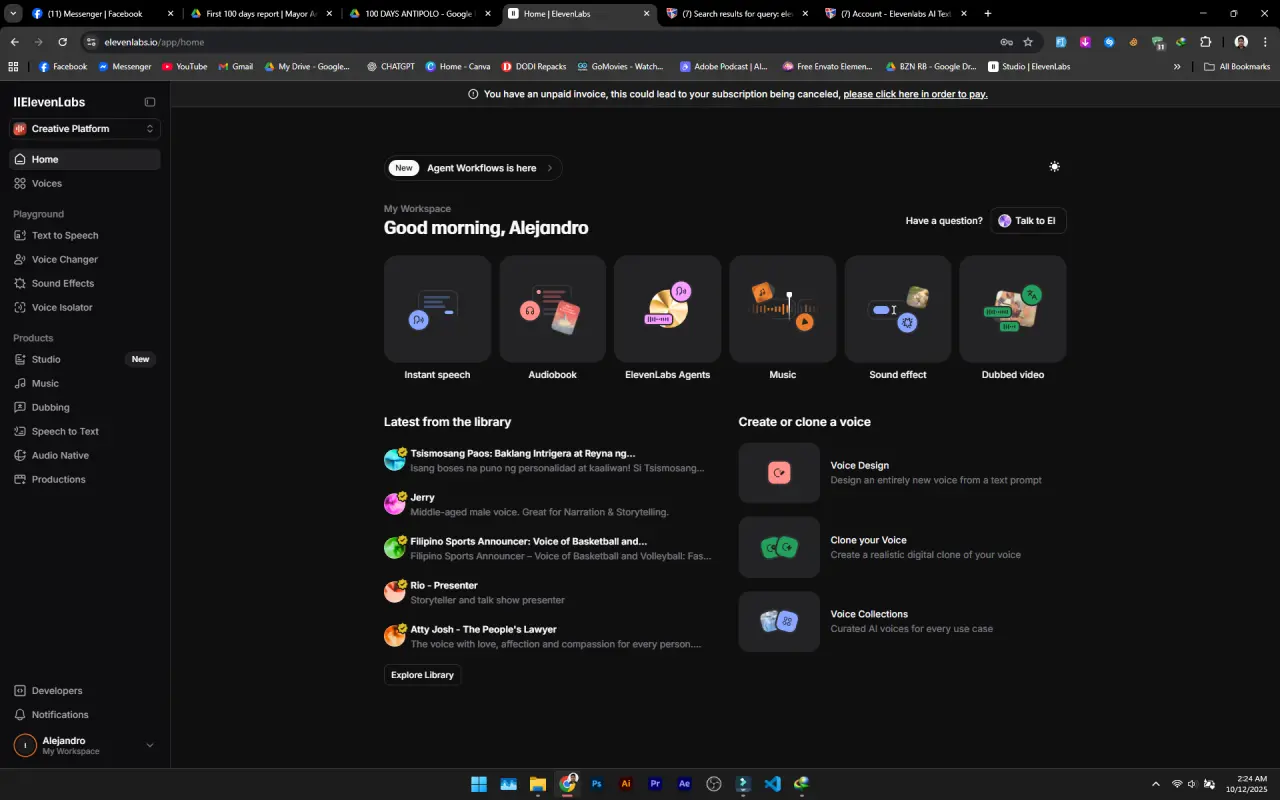Expand hidden bookmarks overflow chevron
Viewport: 1280px width, 800px height.
[1177, 67]
